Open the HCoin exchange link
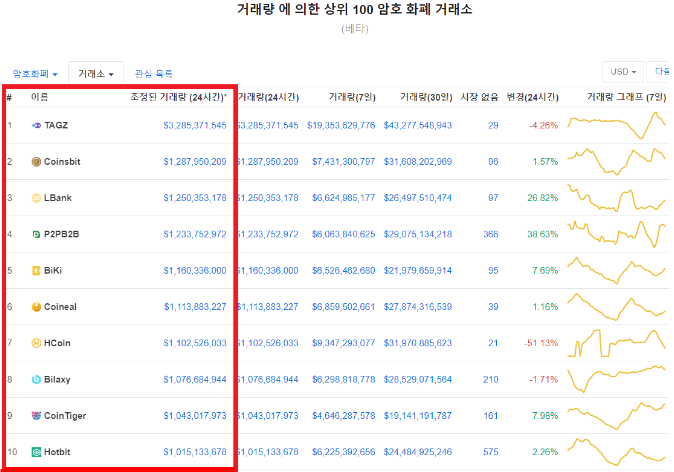The image size is (674, 472). click(x=58, y=343)
